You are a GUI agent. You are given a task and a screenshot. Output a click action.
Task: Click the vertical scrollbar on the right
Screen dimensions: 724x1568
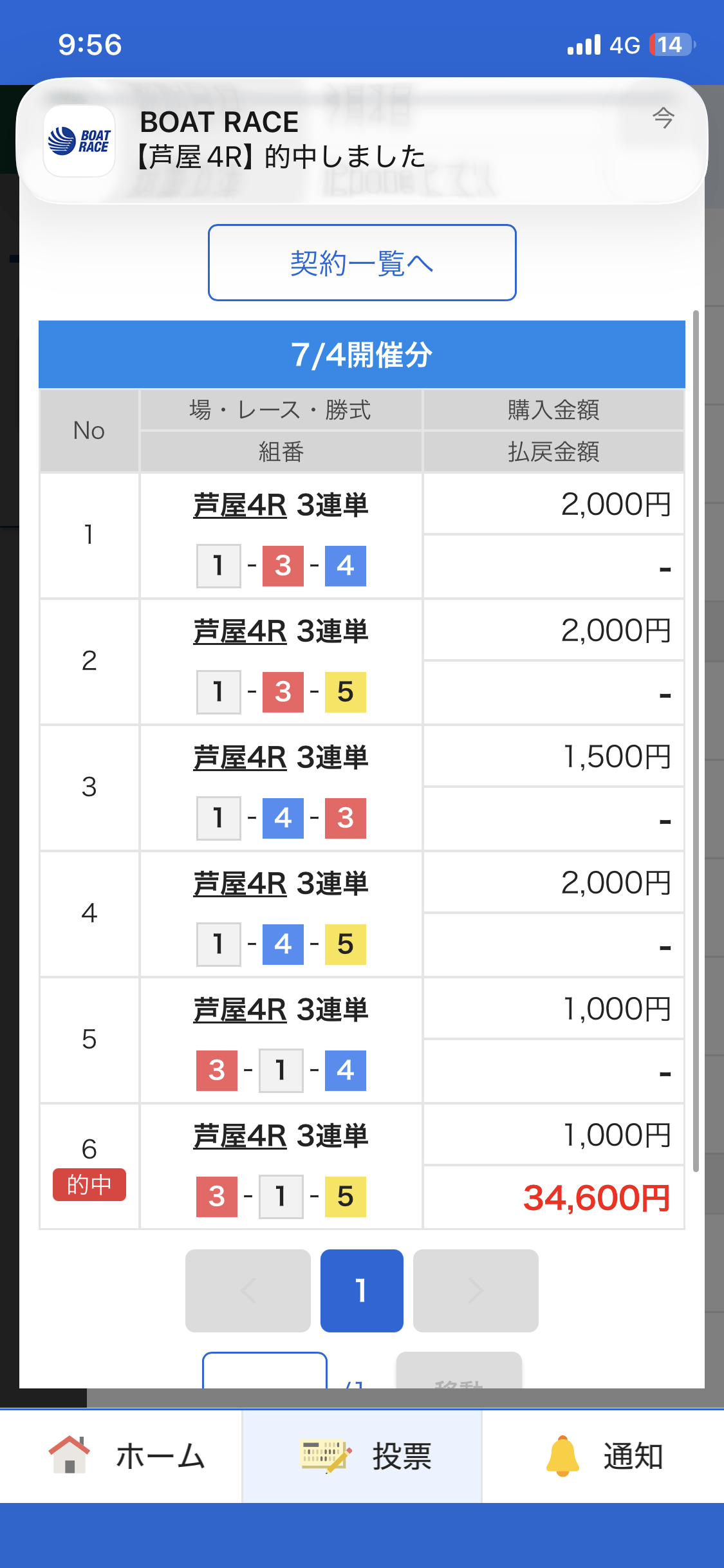coord(696,740)
